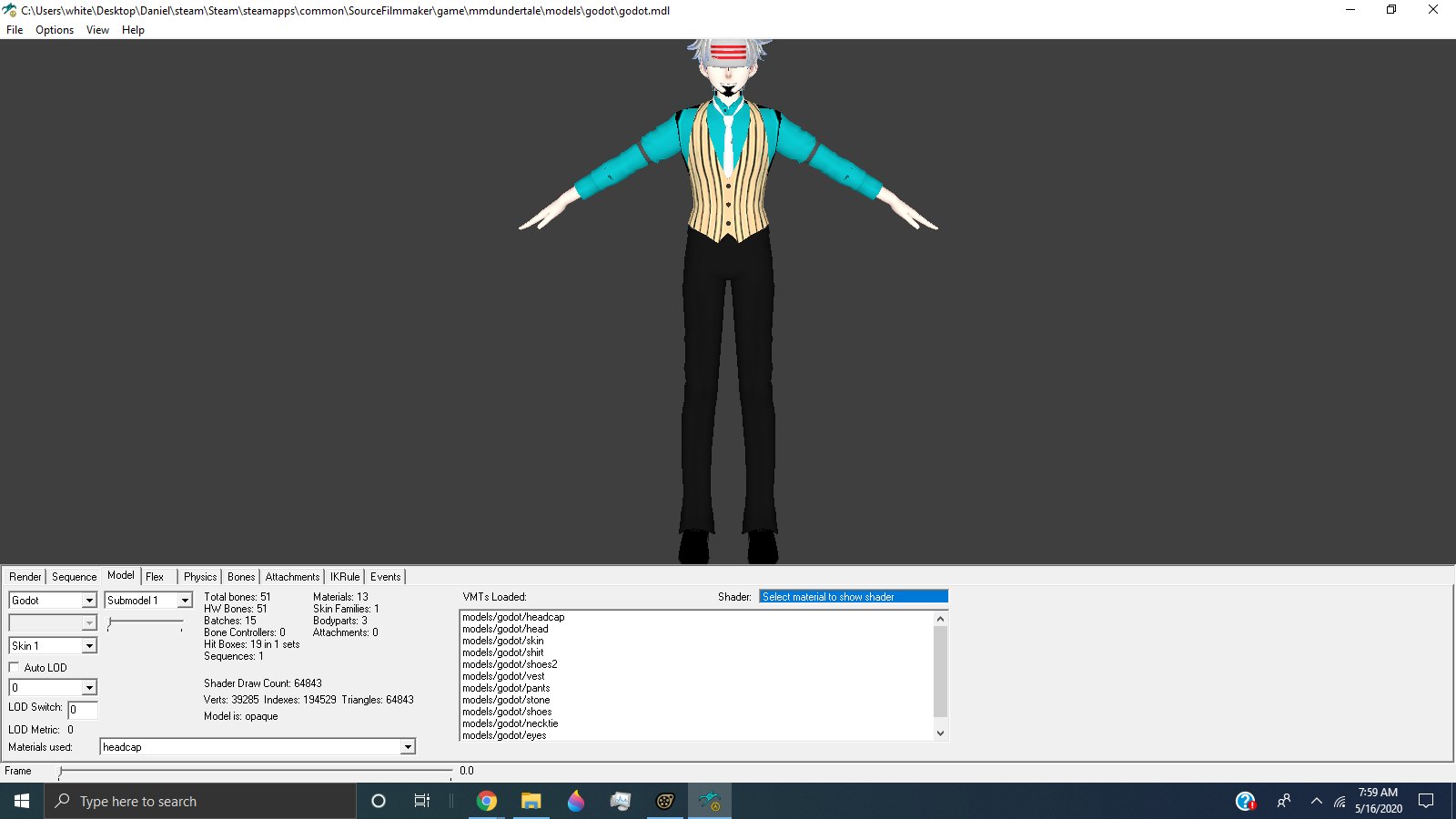The image size is (1456, 819).
Task: Open the Shader selection dropdown
Action: pos(854,597)
